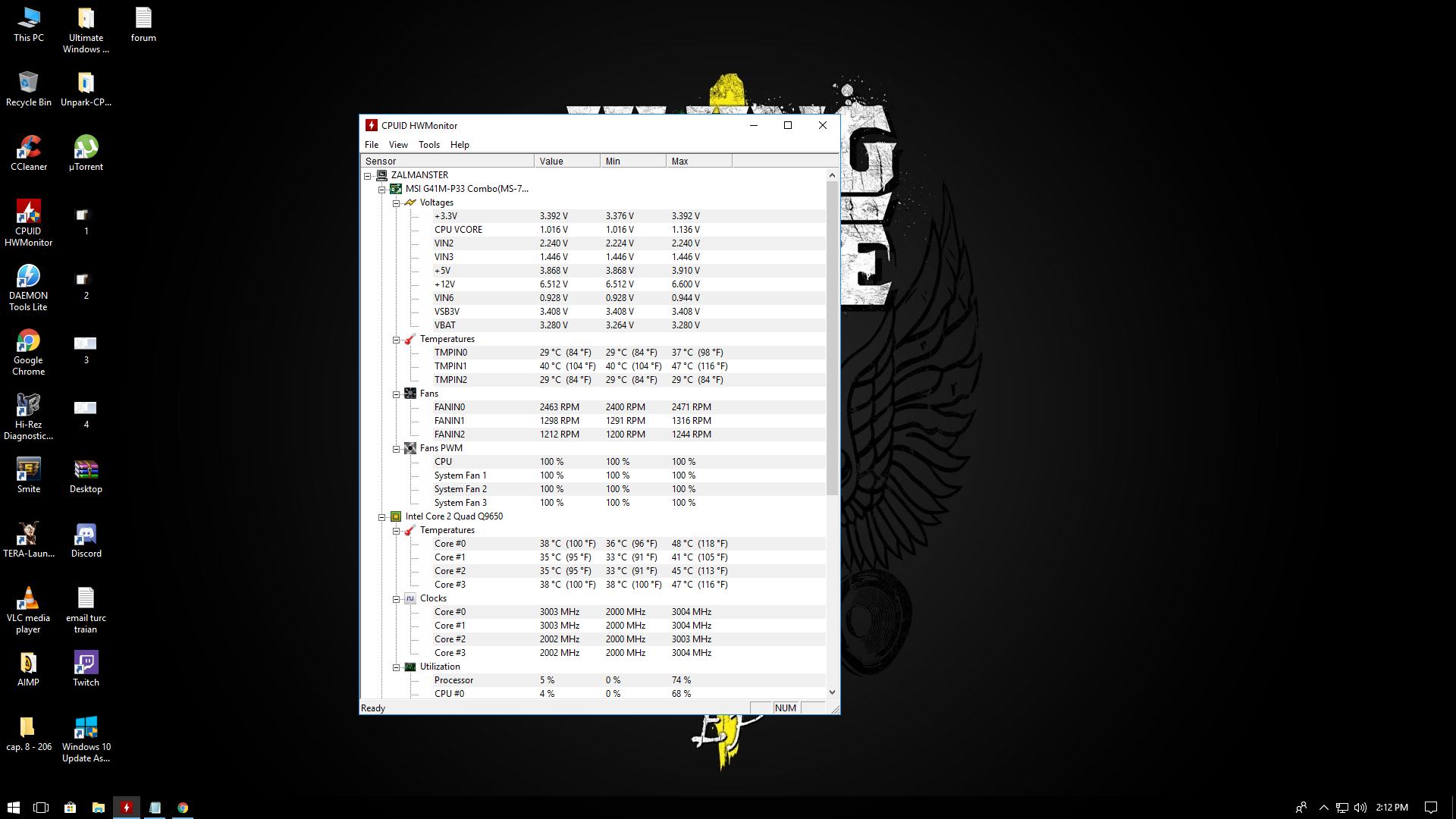Show hidden system tray icons

[1324, 808]
